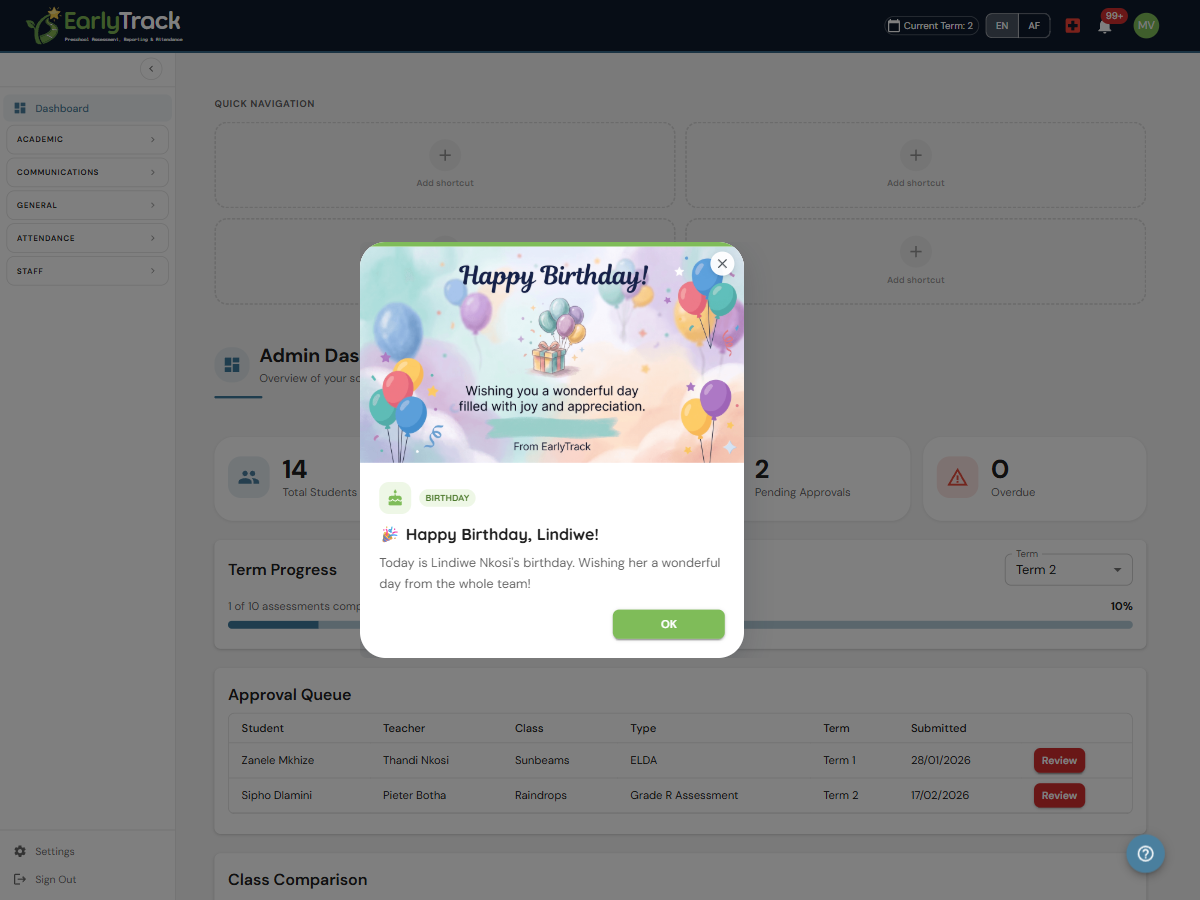Click the Overdue count label
Screen dimensions: 1200x900
tap(1013, 492)
